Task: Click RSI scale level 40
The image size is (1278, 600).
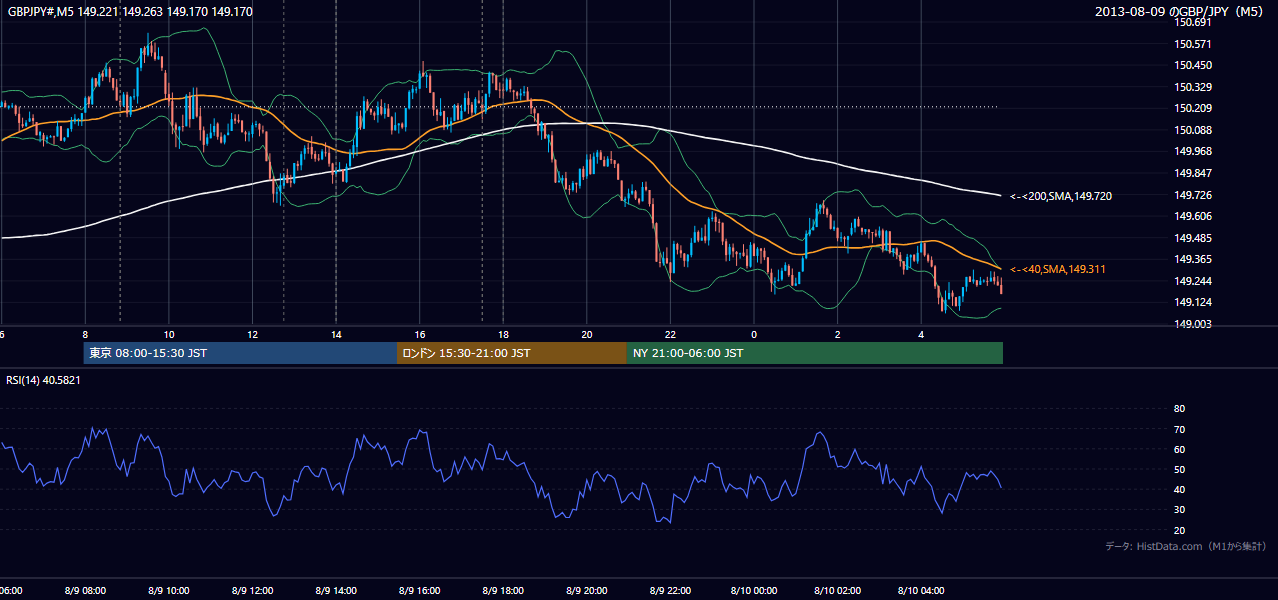Action: [x=1179, y=489]
